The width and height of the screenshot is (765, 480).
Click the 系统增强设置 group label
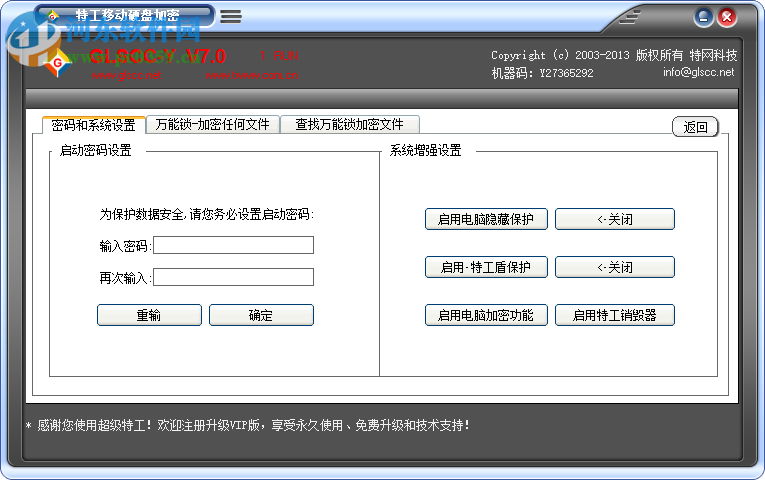425,150
